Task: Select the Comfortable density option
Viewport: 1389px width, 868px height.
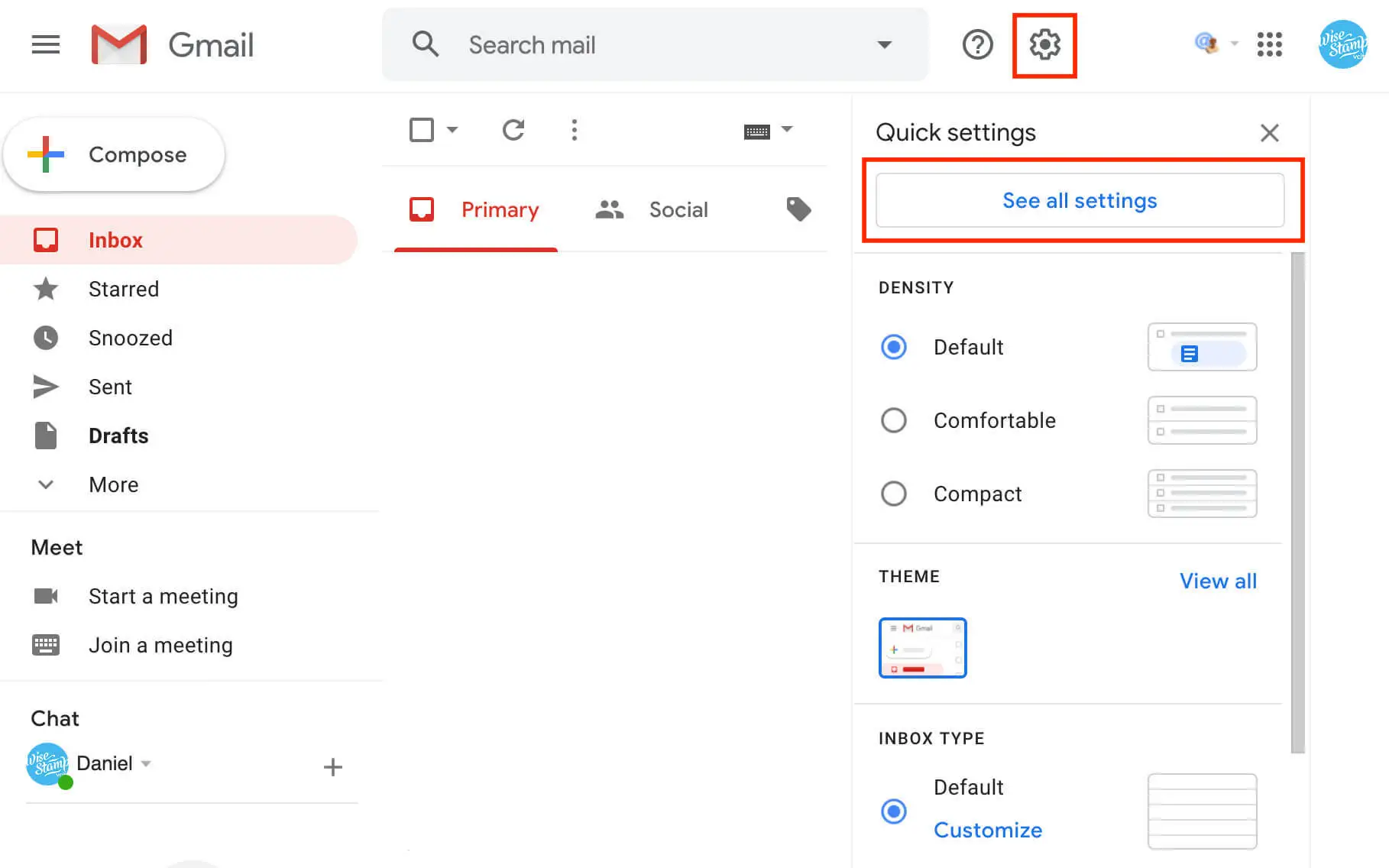Action: (x=893, y=420)
